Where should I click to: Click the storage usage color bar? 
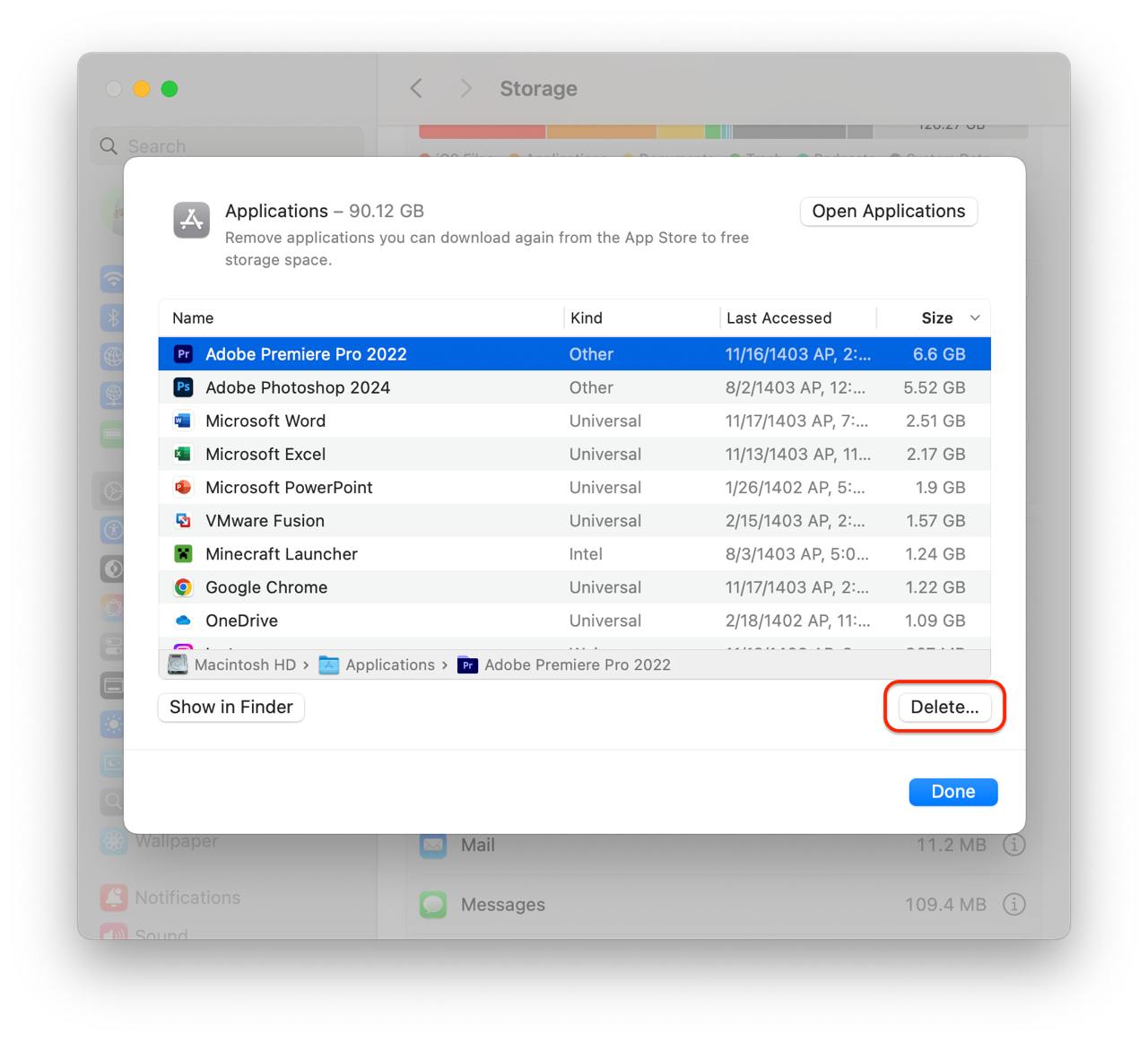tap(723, 132)
